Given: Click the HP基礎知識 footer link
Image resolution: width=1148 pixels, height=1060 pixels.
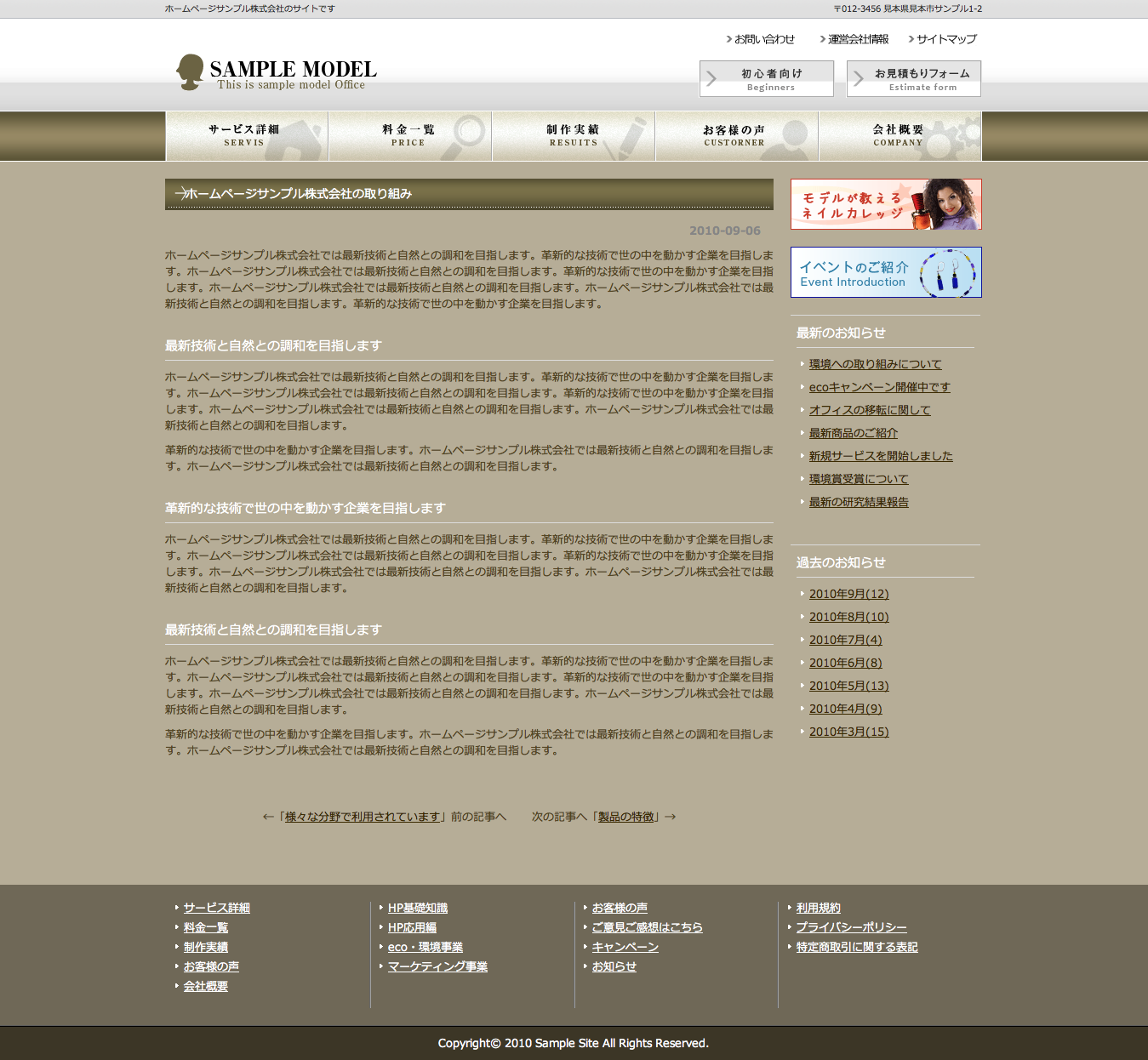Looking at the screenshot, I should tap(418, 908).
